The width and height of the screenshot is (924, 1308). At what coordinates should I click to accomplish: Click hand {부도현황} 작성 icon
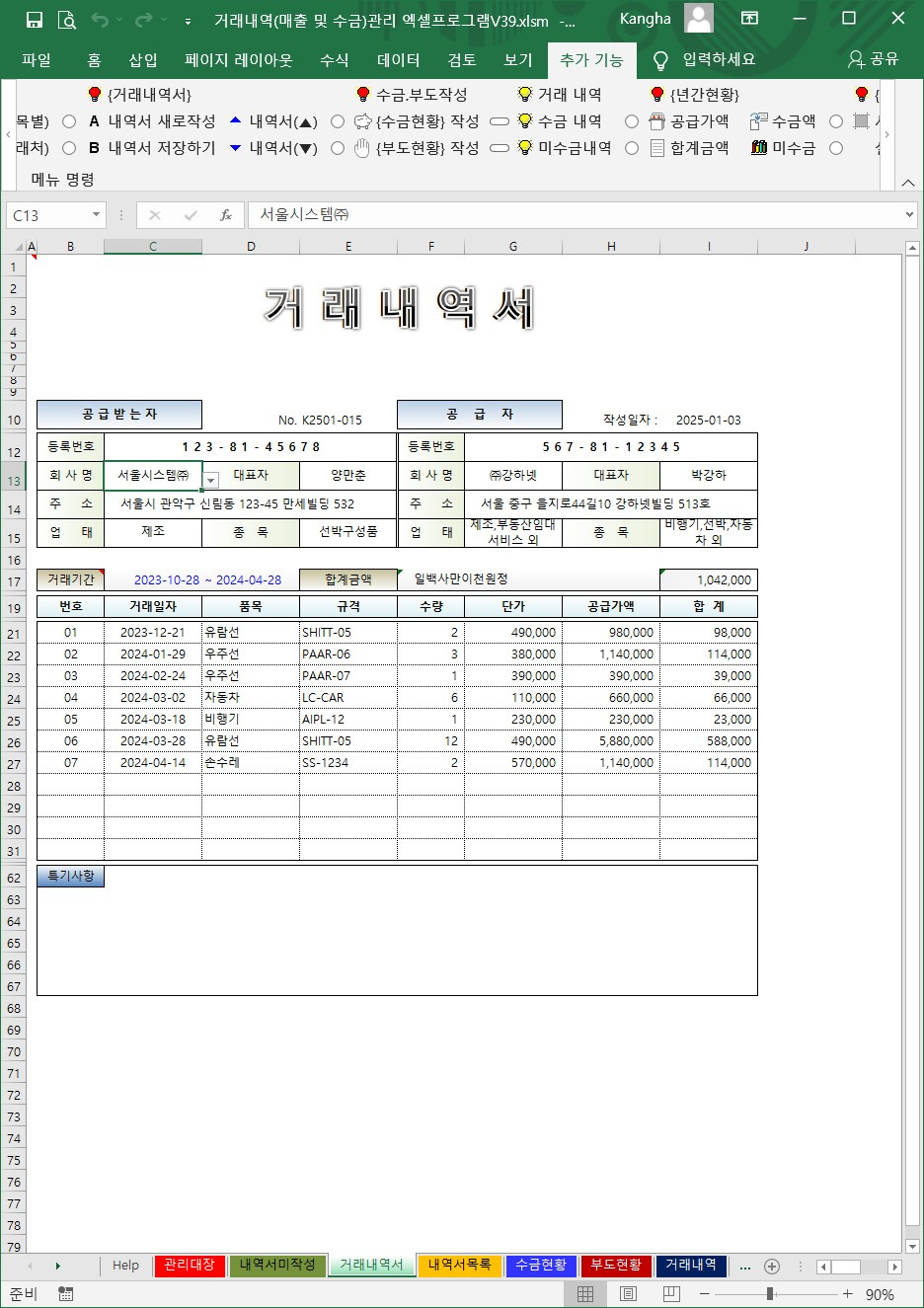point(362,148)
